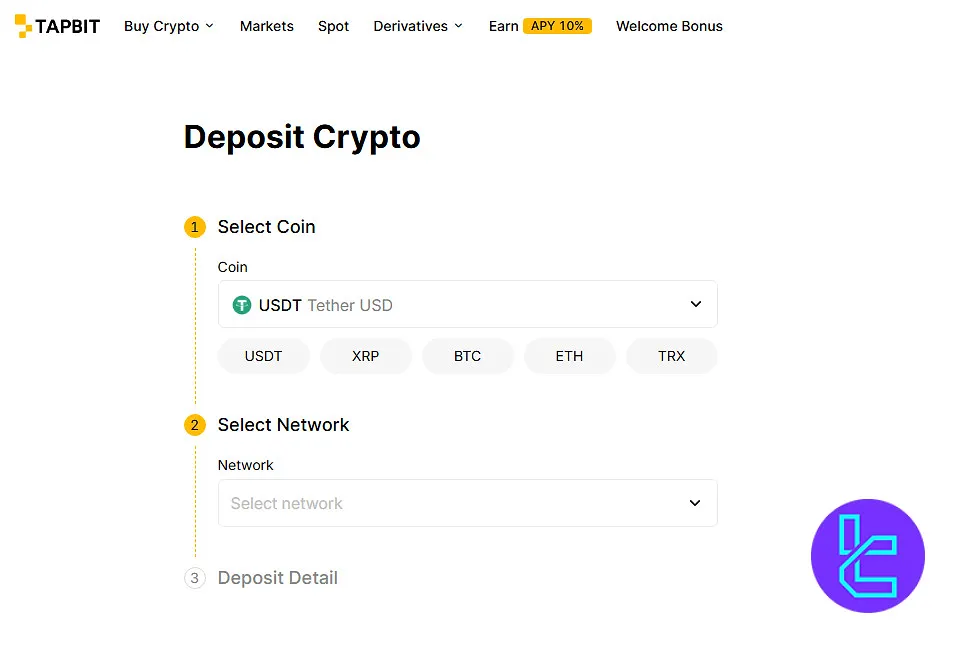Open the Earn menu item
The height and width of the screenshot is (648, 960).
(x=503, y=26)
